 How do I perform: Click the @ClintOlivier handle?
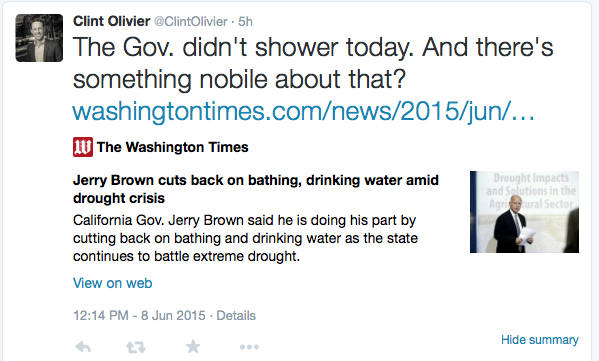point(191,21)
